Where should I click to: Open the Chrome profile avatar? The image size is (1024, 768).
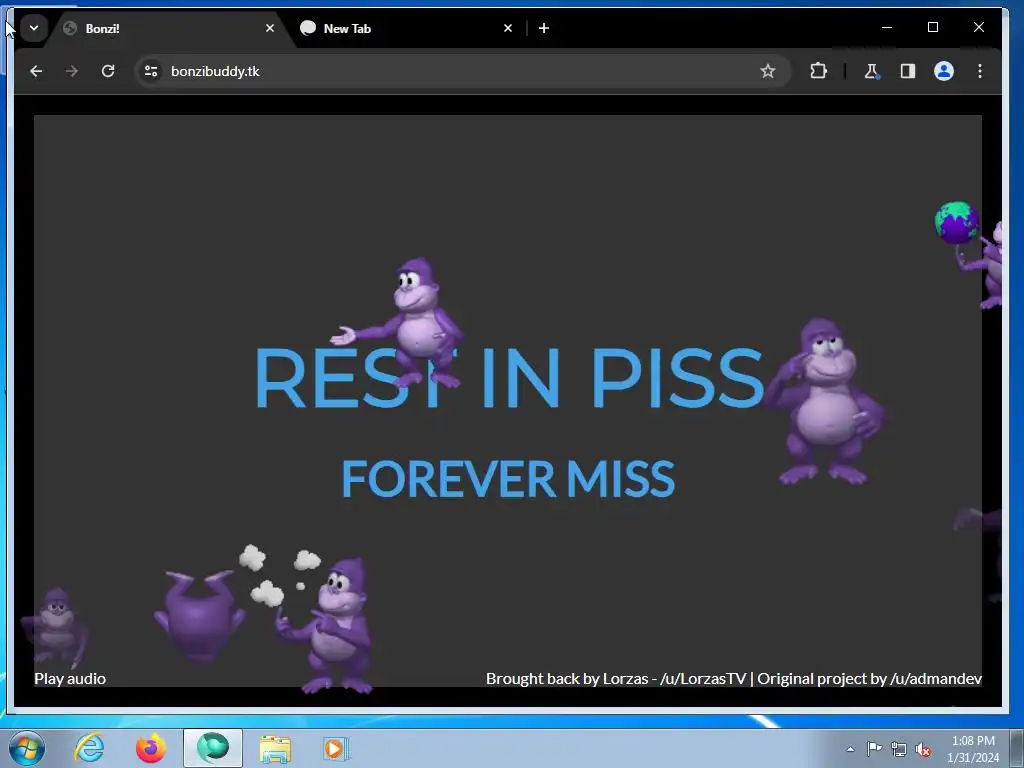tap(944, 71)
